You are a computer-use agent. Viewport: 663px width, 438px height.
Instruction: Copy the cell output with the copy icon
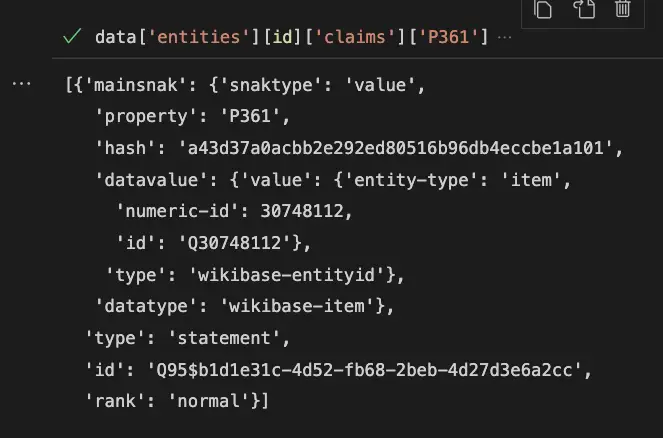pos(543,8)
